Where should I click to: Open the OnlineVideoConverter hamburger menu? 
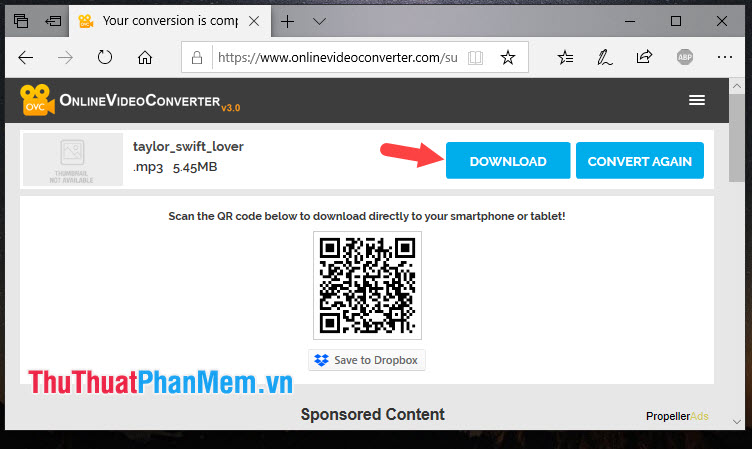click(697, 100)
